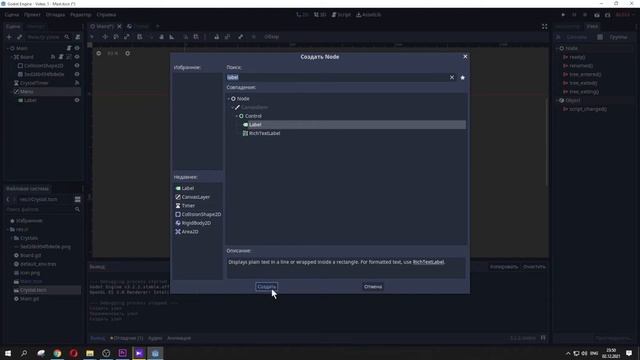Click the attach script icon in Scene dock
The image size is (640, 360).
[78, 37]
